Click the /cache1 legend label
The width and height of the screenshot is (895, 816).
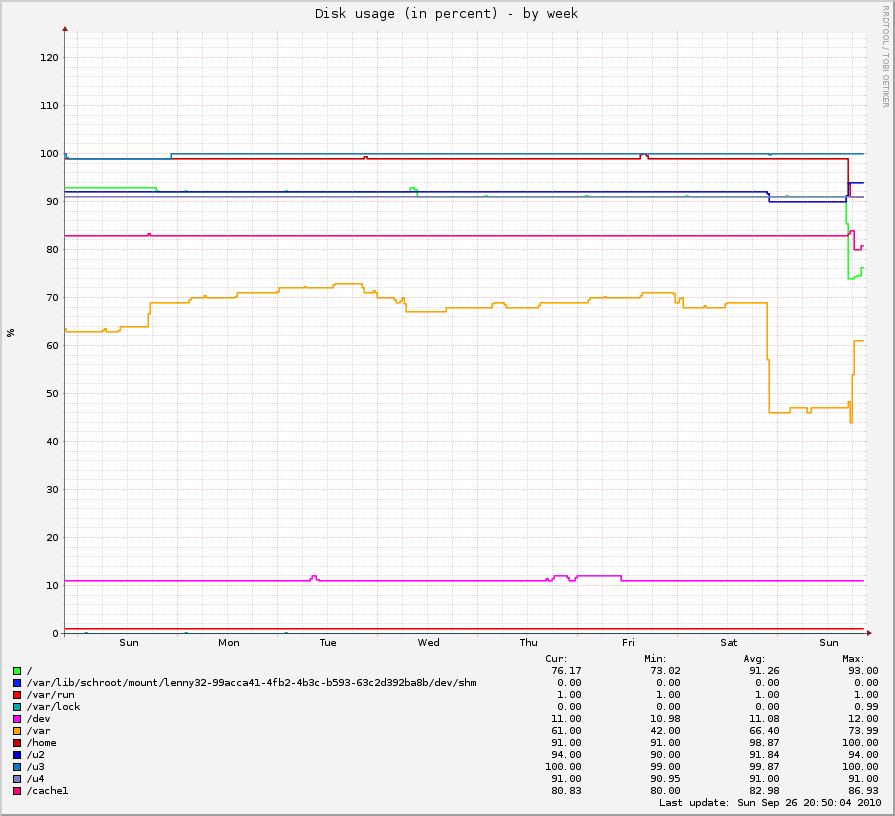tap(47, 791)
